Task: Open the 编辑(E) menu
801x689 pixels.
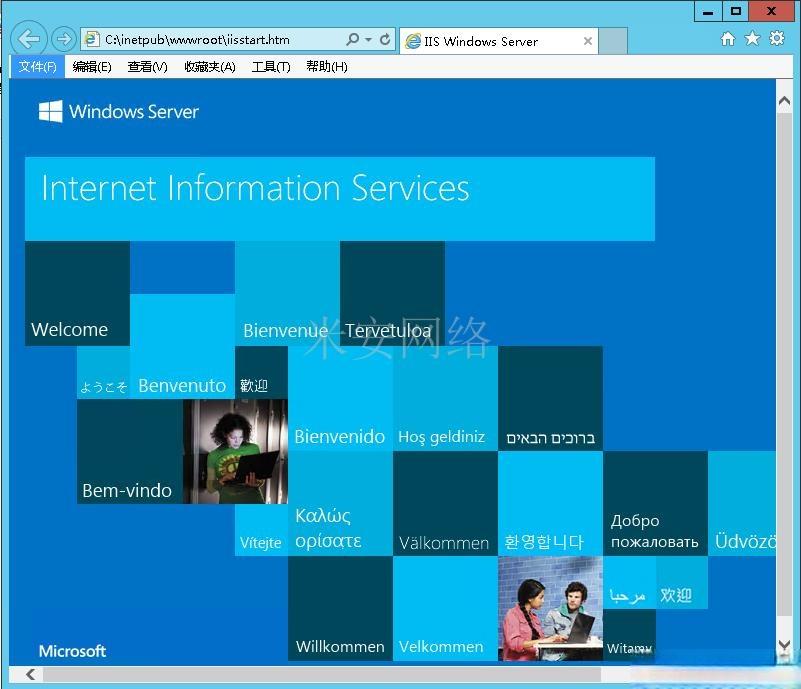Action: [x=92, y=67]
